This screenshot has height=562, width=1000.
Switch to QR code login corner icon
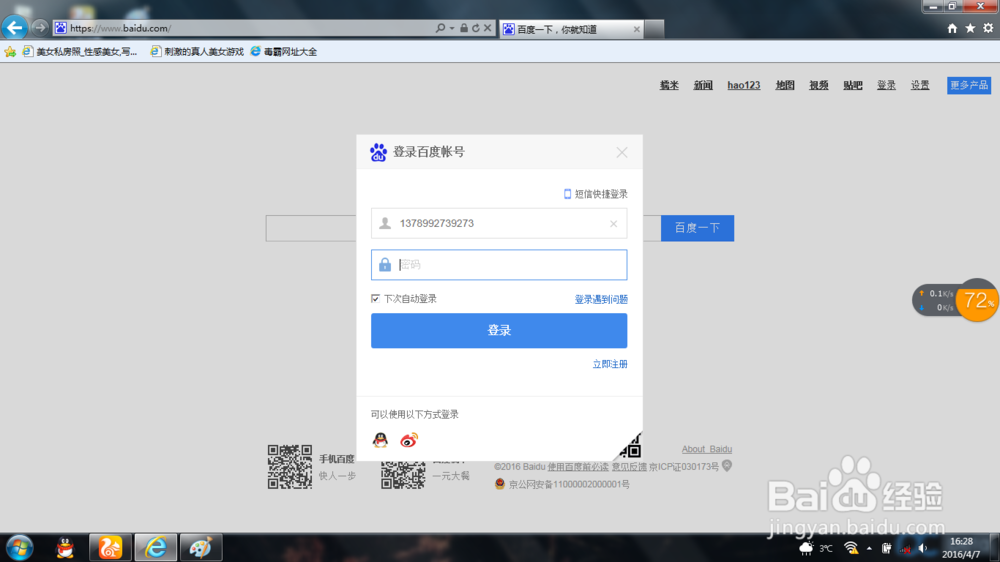click(x=629, y=447)
